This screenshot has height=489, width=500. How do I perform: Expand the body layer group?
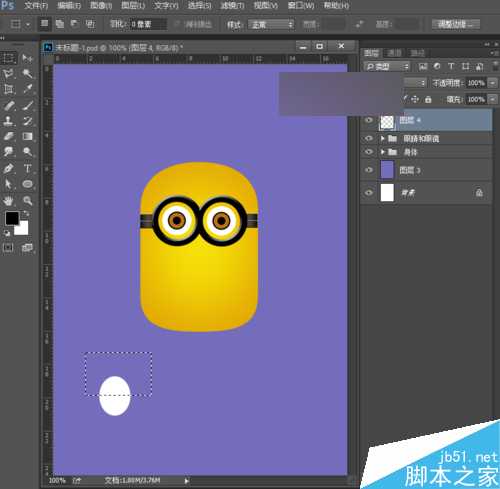point(383,152)
